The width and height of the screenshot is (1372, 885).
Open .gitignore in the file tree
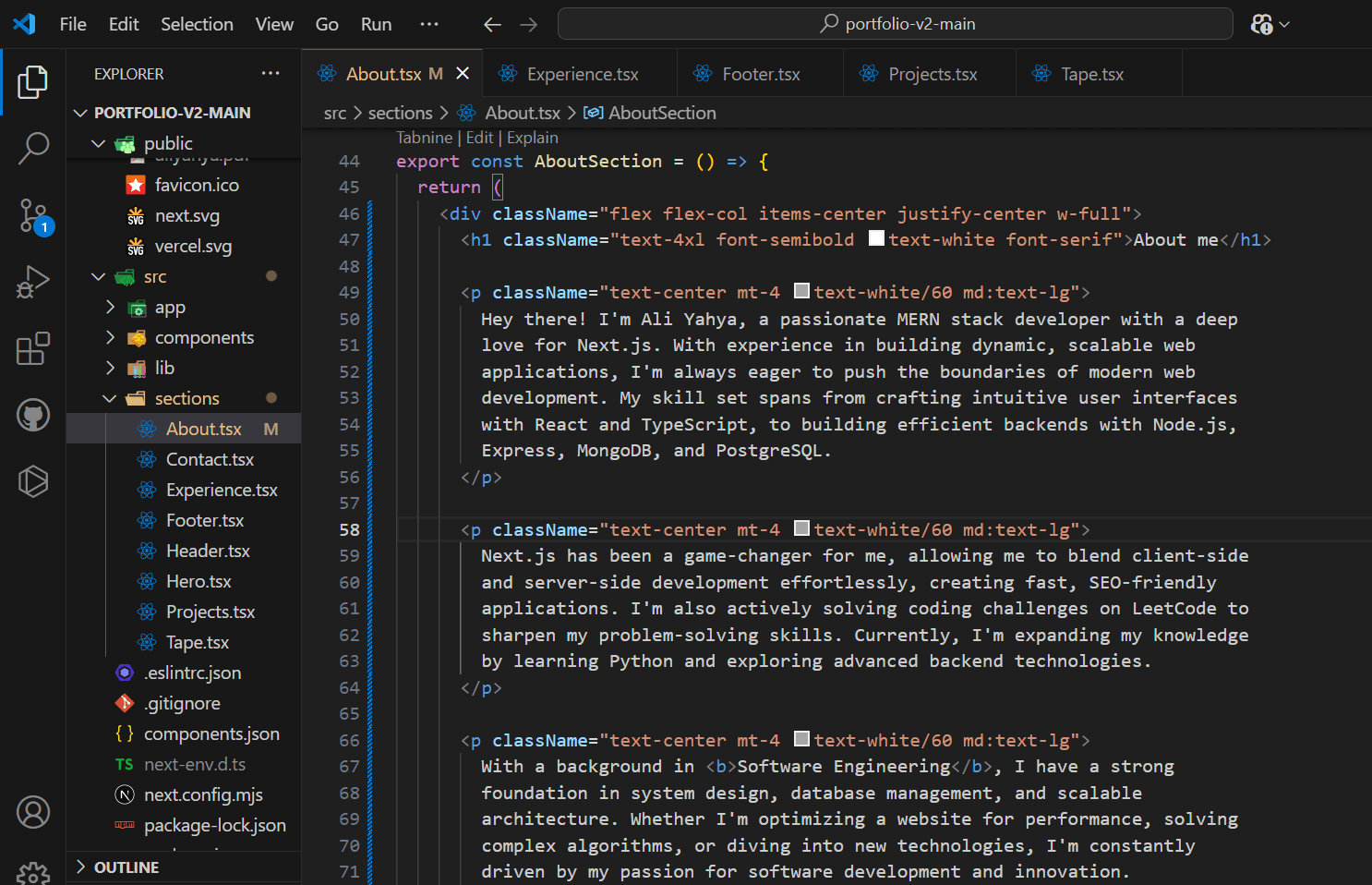[184, 703]
